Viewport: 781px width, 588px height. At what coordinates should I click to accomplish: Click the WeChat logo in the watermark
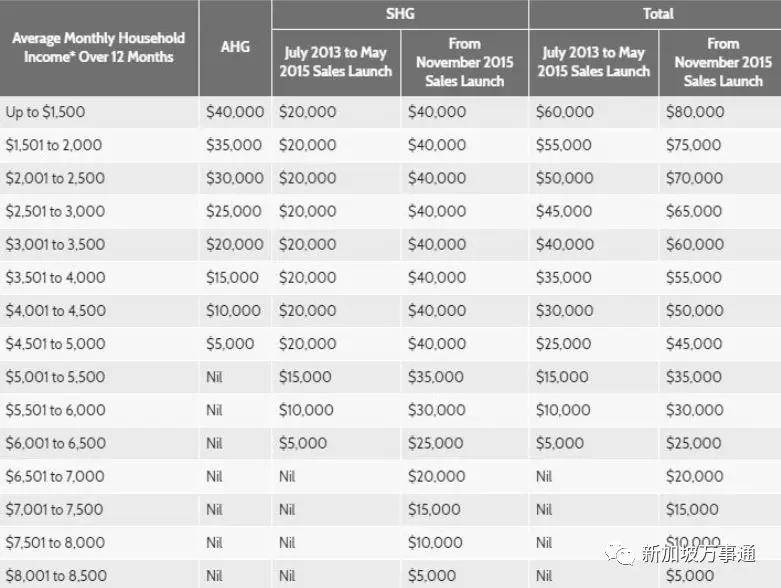click(622, 553)
